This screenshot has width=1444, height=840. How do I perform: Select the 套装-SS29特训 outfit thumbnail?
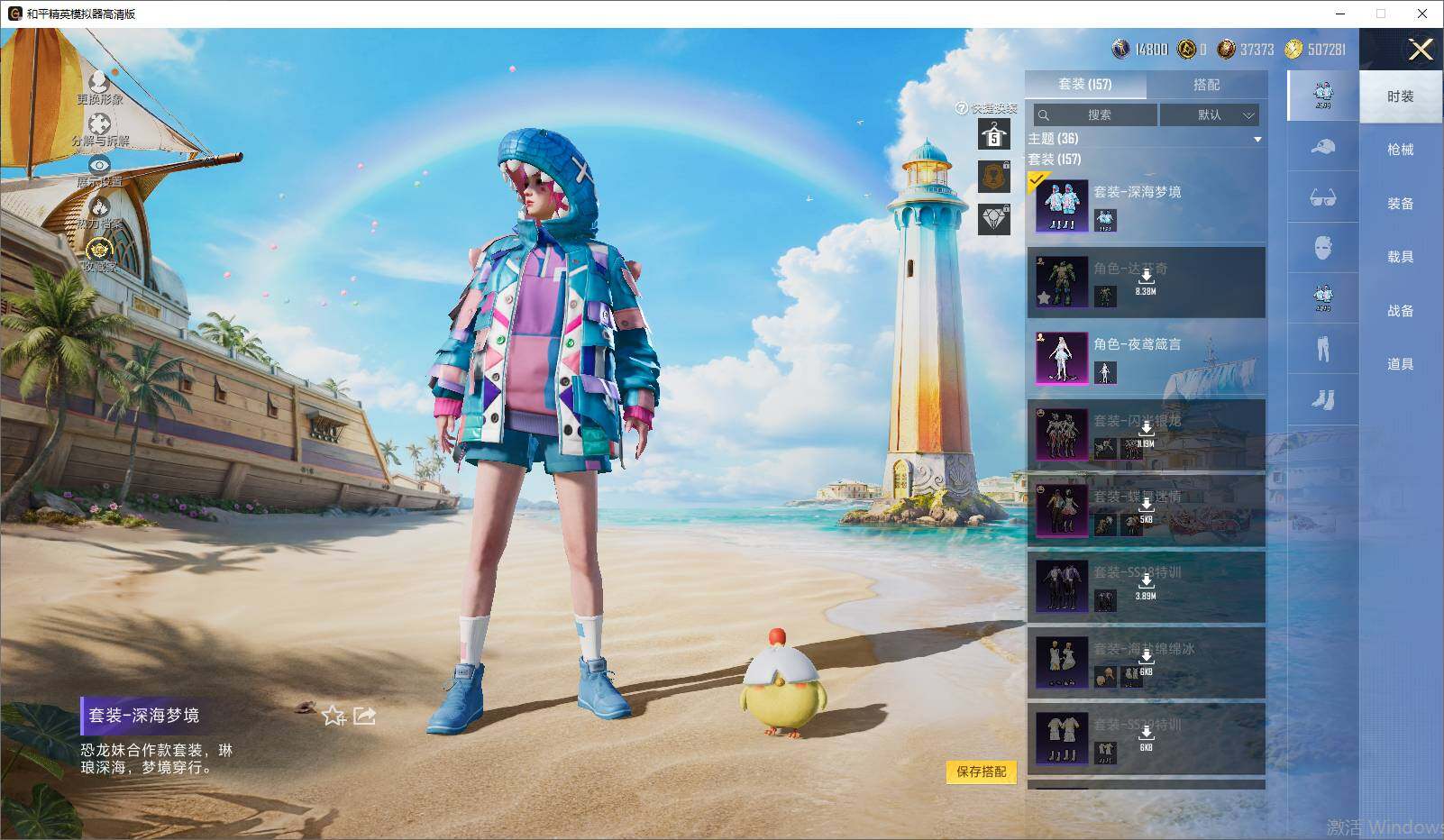(x=1062, y=738)
